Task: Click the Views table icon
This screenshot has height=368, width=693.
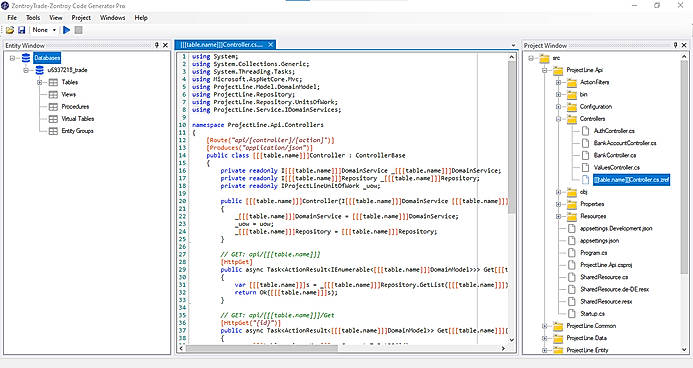Action: (x=53, y=95)
